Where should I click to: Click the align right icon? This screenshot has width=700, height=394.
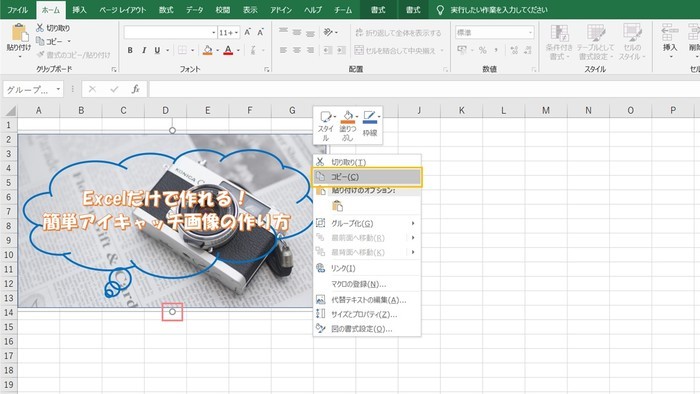[x=310, y=50]
